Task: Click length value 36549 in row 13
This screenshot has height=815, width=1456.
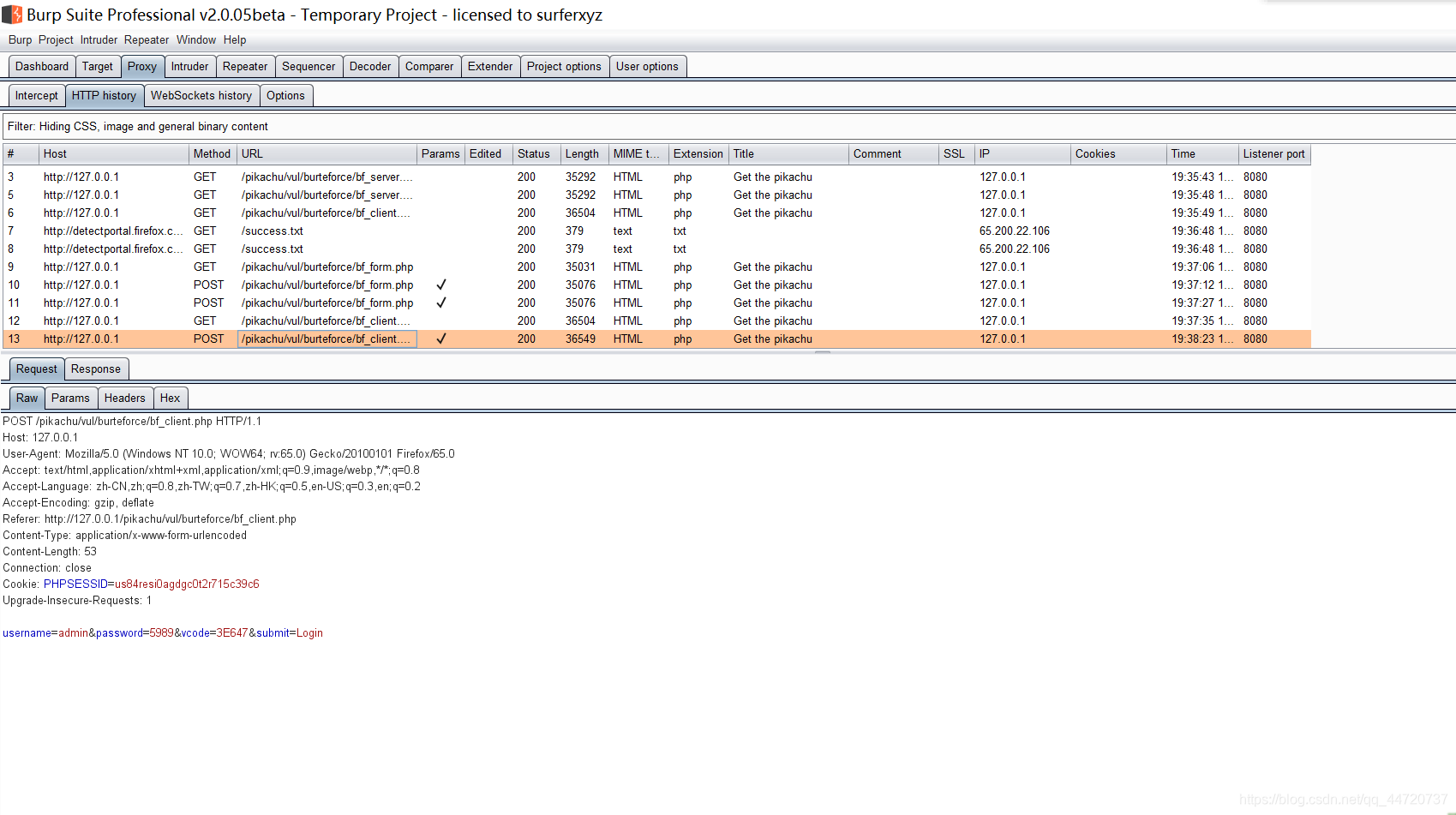Action: point(580,339)
